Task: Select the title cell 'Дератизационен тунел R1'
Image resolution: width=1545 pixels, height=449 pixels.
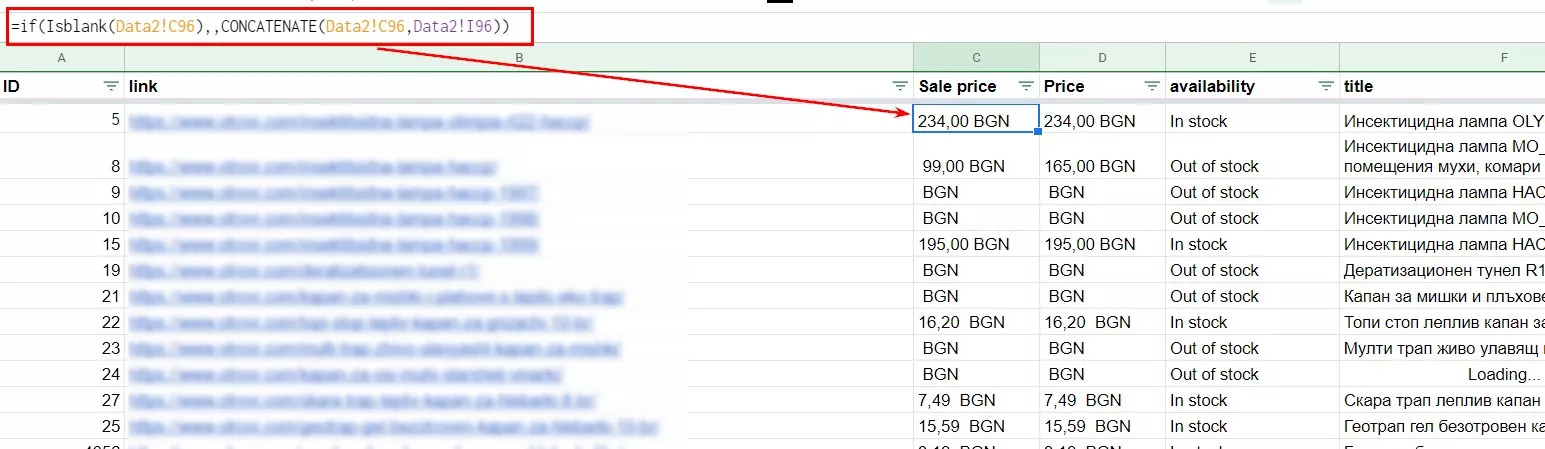Action: (x=1442, y=270)
